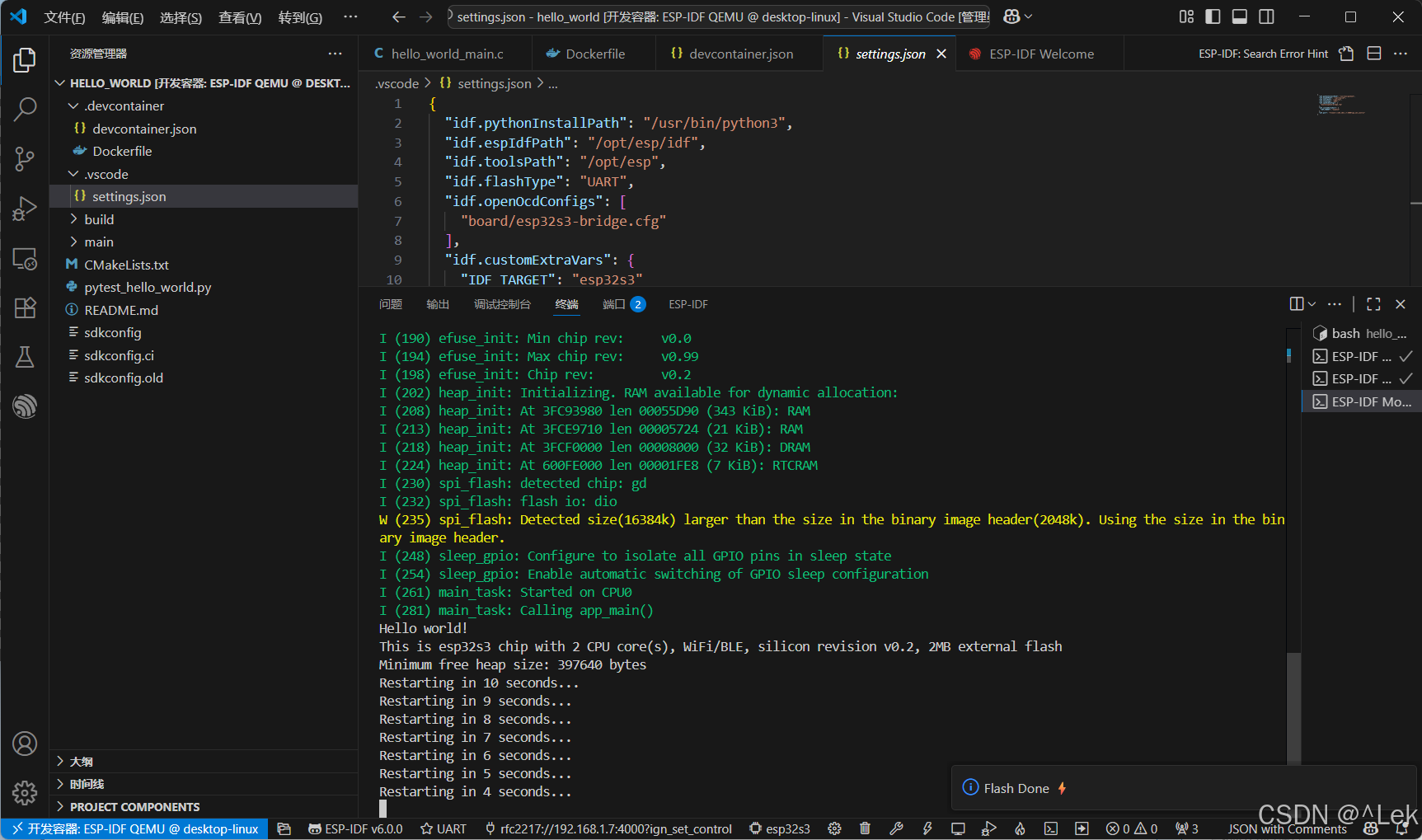Open the Accounts menu in activity bar

[x=25, y=744]
